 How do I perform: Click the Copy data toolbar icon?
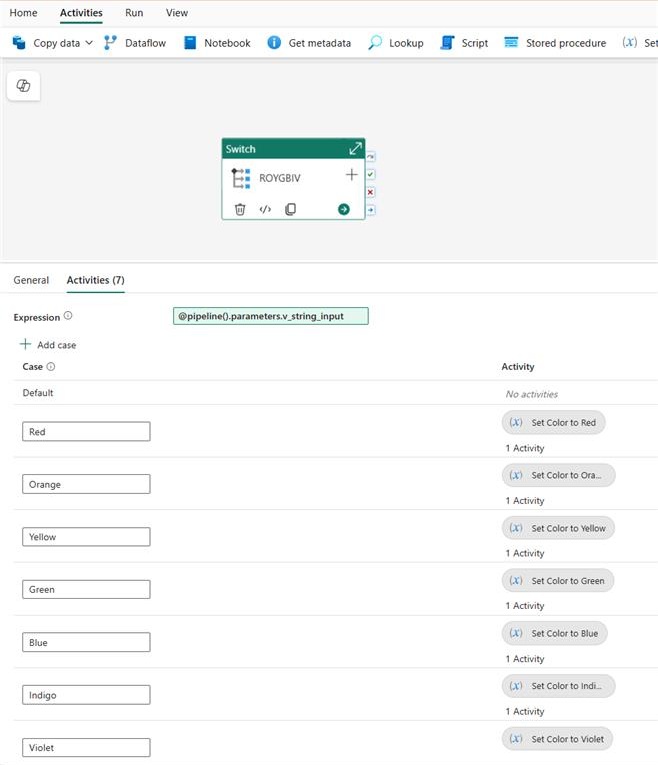point(19,43)
